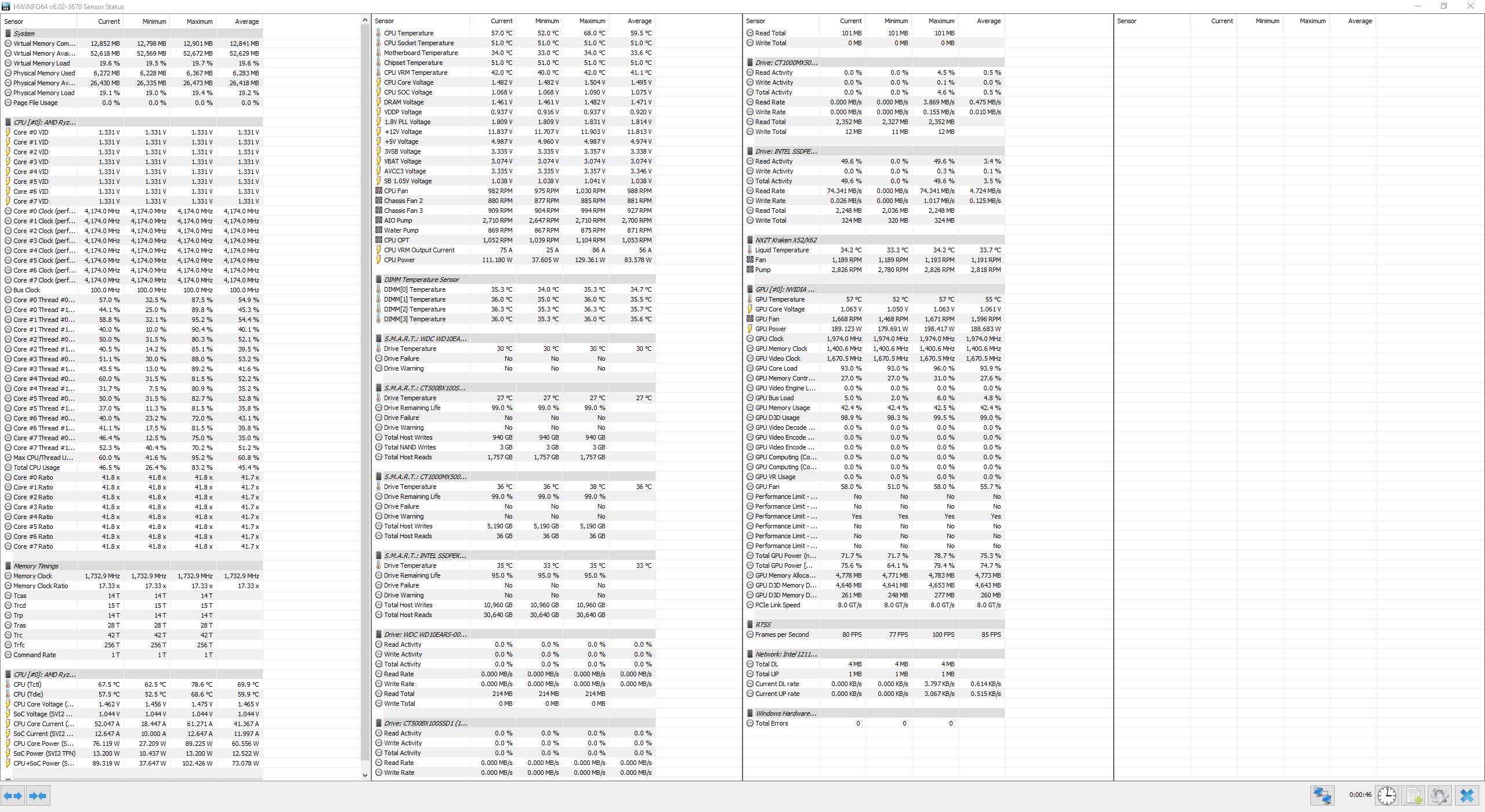Open remote network monitoring computers icon
Viewport: 1485px width, 812px height.
[x=1323, y=795]
